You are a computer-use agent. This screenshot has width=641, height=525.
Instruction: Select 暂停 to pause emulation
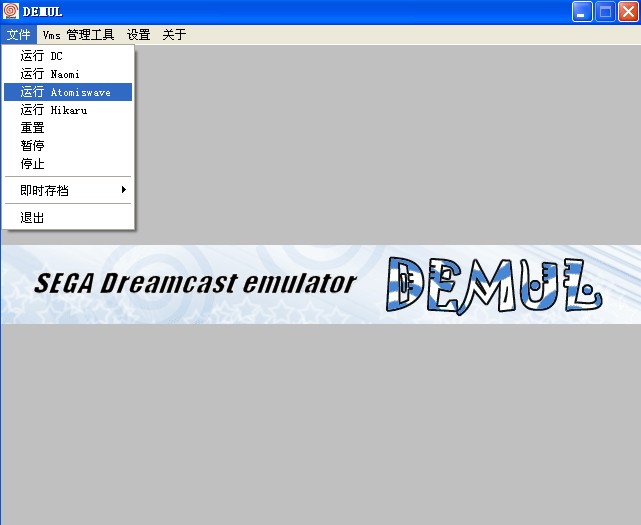(68, 146)
